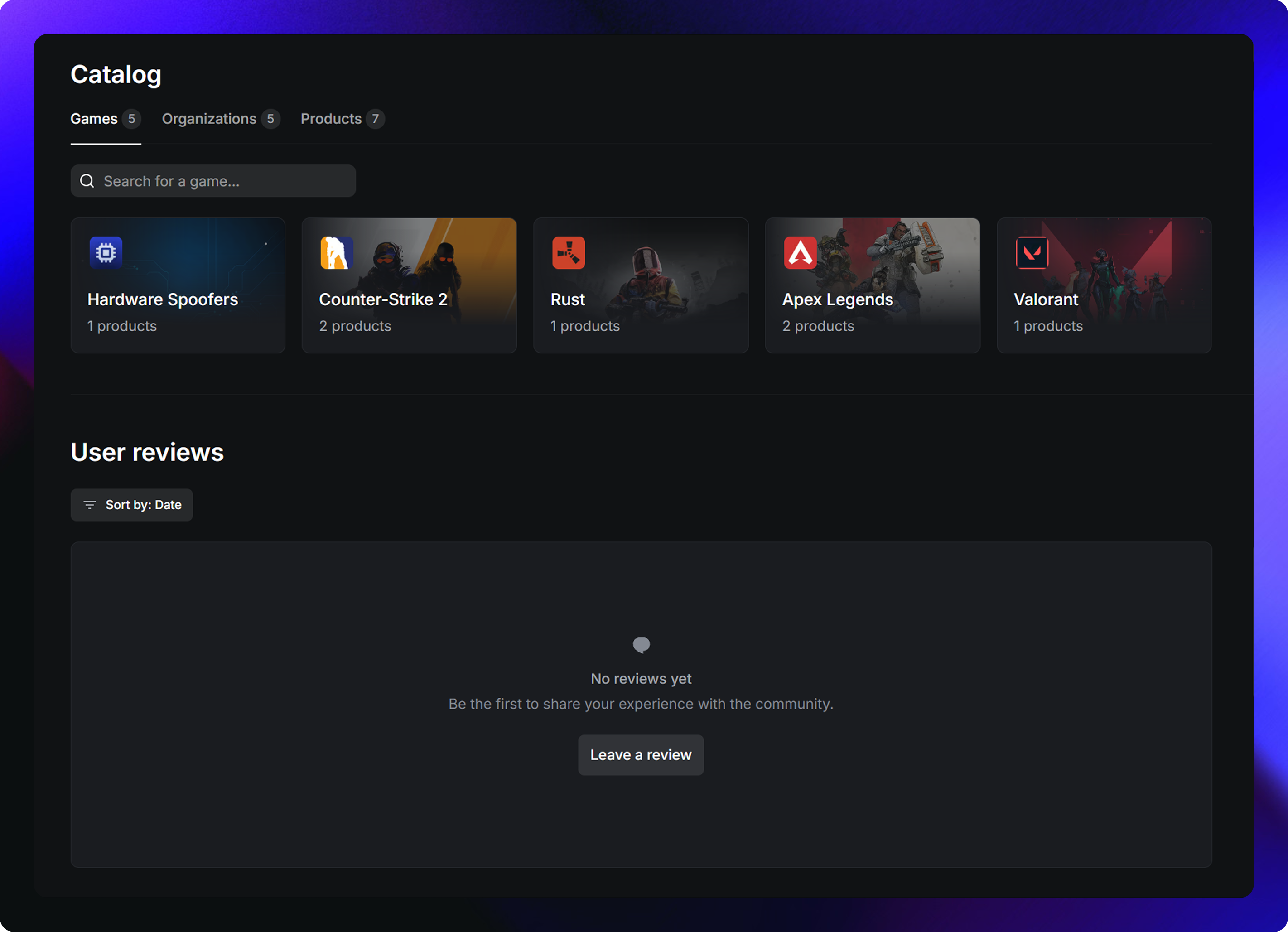This screenshot has height=932, width=1288.
Task: Click the Organizations tab count badge 5
Action: pos(270,119)
